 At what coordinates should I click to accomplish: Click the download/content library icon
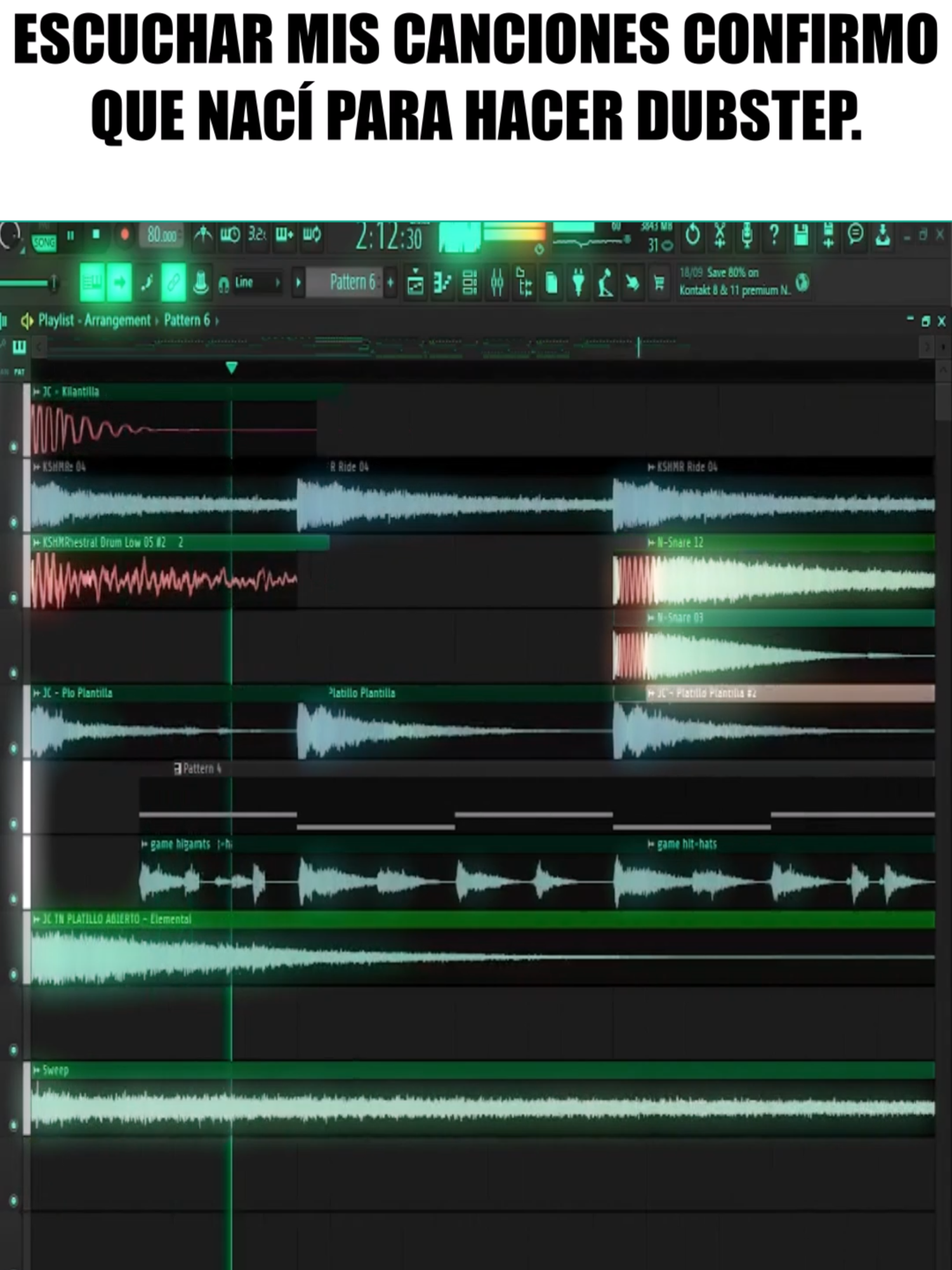tap(883, 235)
